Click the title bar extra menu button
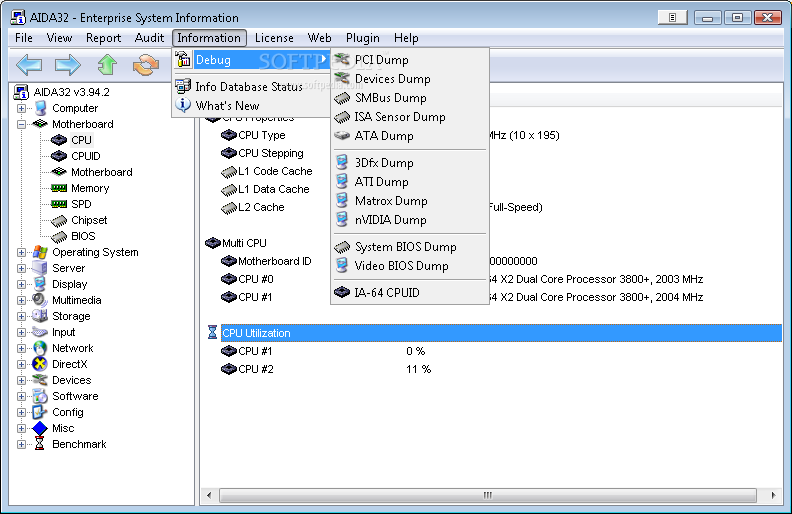Image resolution: width=792 pixels, height=514 pixels. tap(672, 18)
